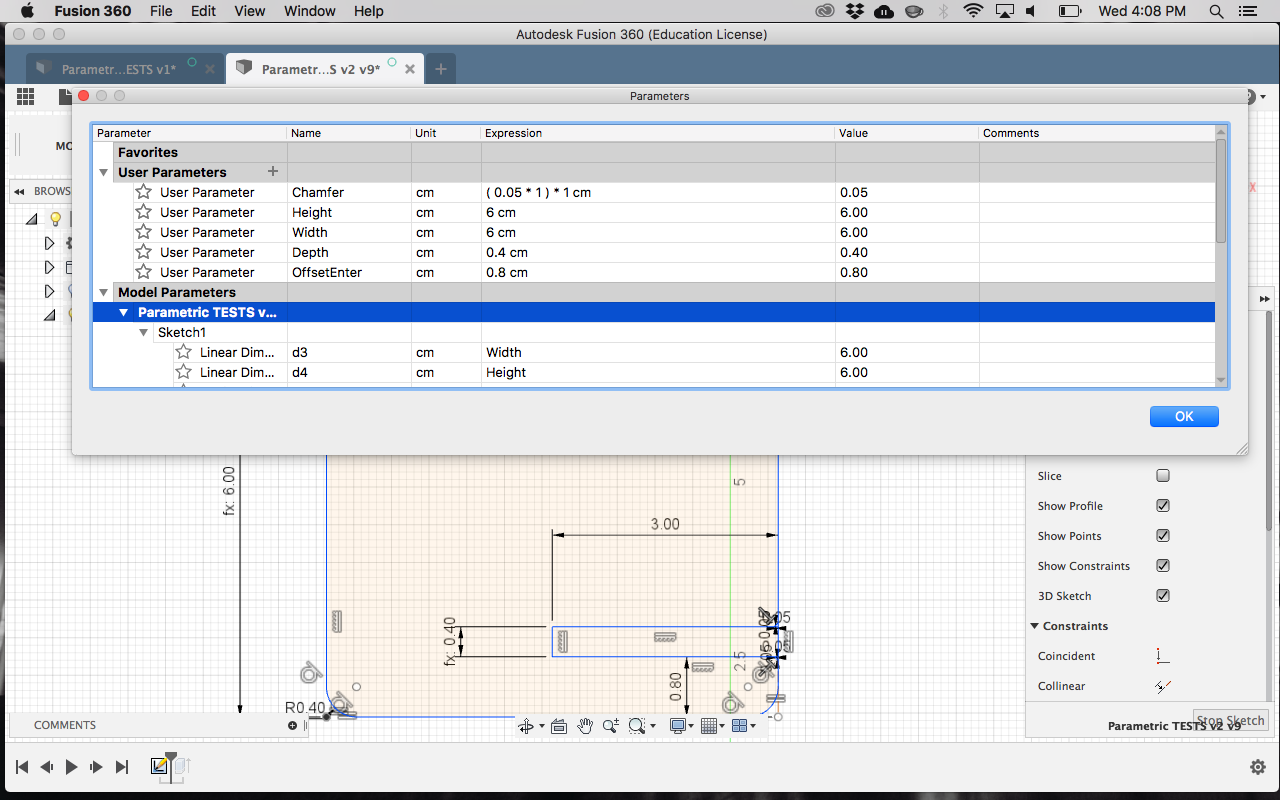Open the data panel grid icon
Screen dimensions: 1280x800
tap(25, 96)
